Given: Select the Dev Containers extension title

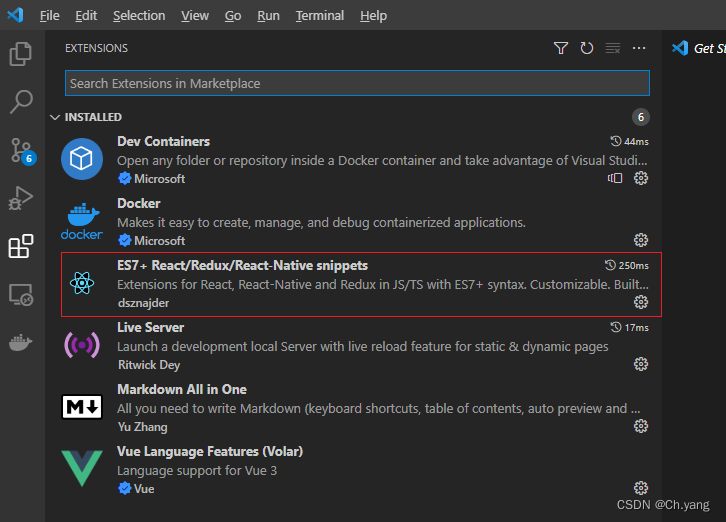Looking at the screenshot, I should pyautogui.click(x=163, y=141).
